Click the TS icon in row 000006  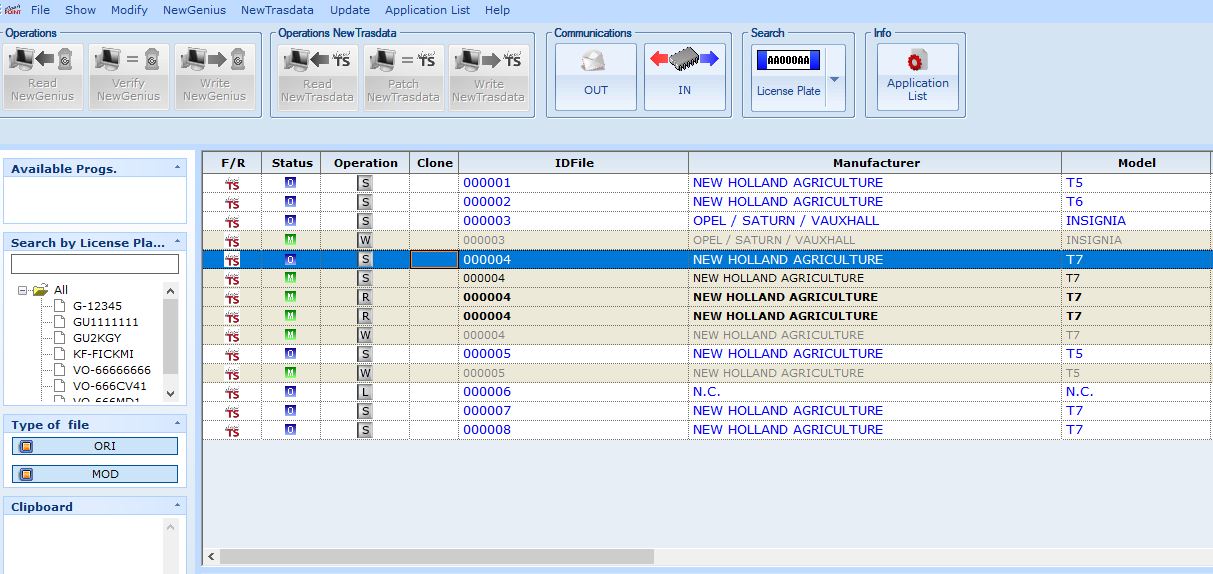pyautogui.click(x=232, y=392)
